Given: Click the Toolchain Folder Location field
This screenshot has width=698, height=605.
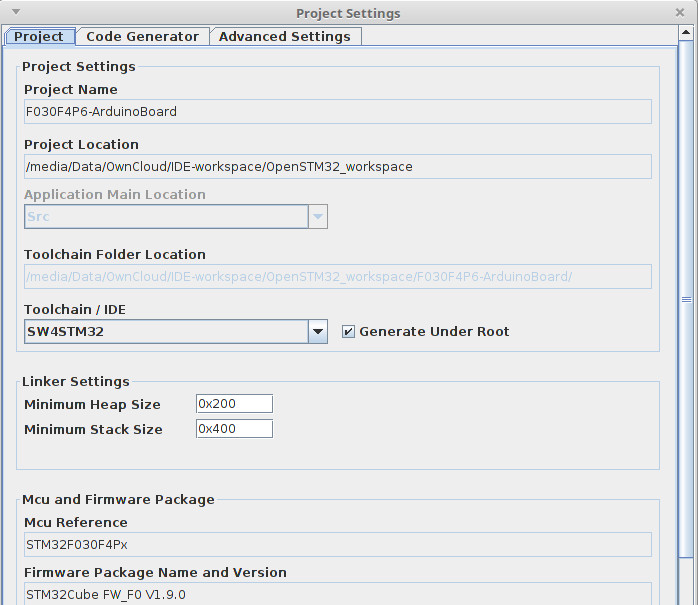Looking at the screenshot, I should (338, 276).
